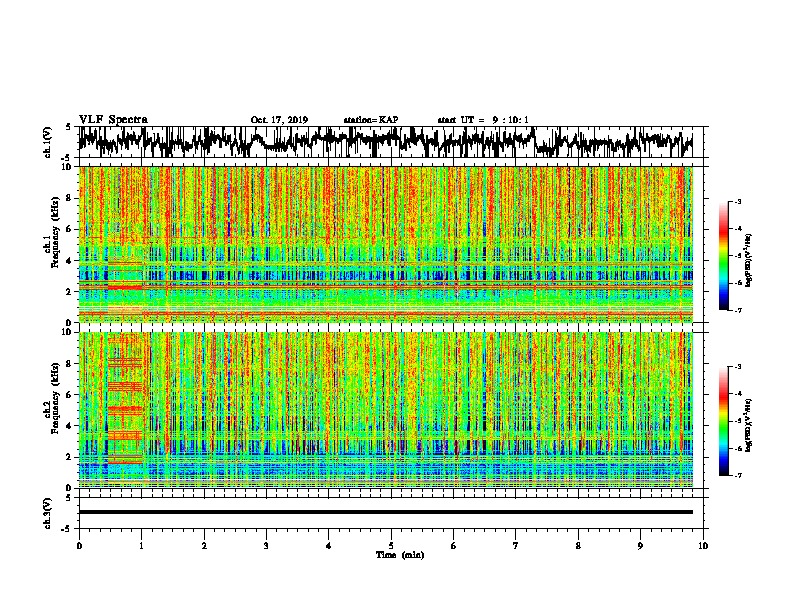Click the ch.2 color bar "-3" label
792x612 pixels.
[x=737, y=367]
